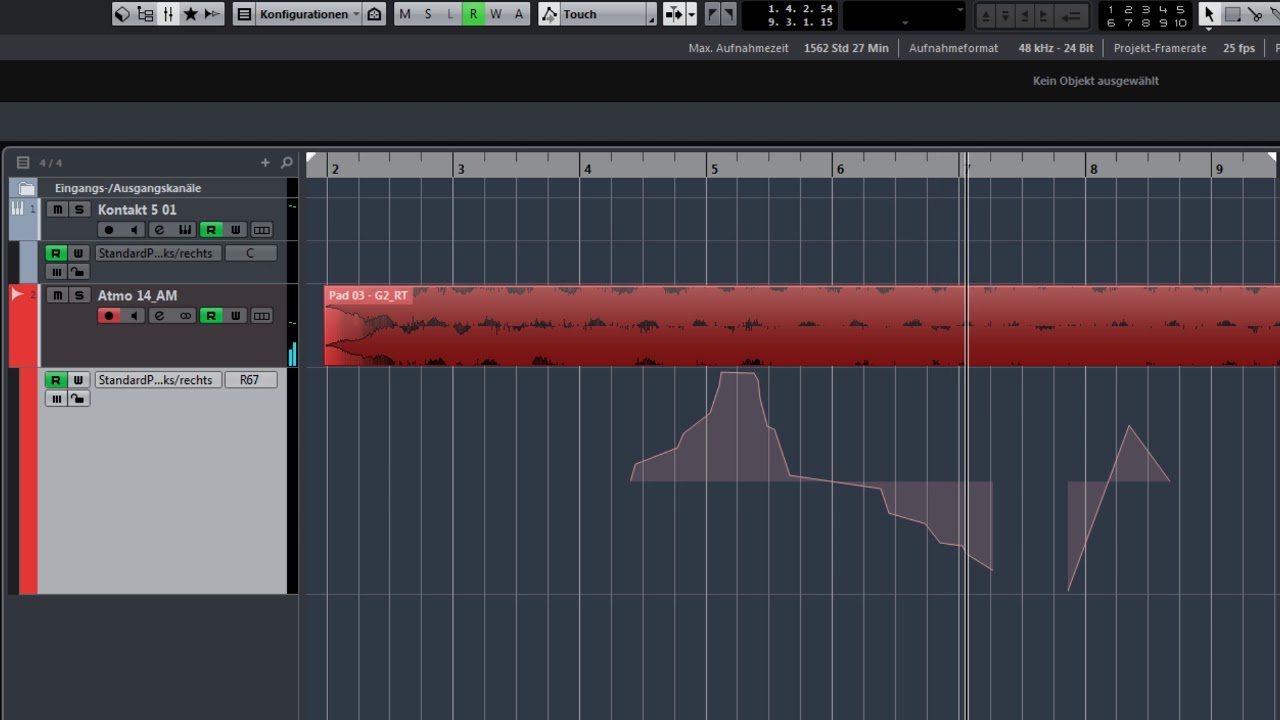
Task: Solo the Atmo 14_AM track
Action: point(79,295)
